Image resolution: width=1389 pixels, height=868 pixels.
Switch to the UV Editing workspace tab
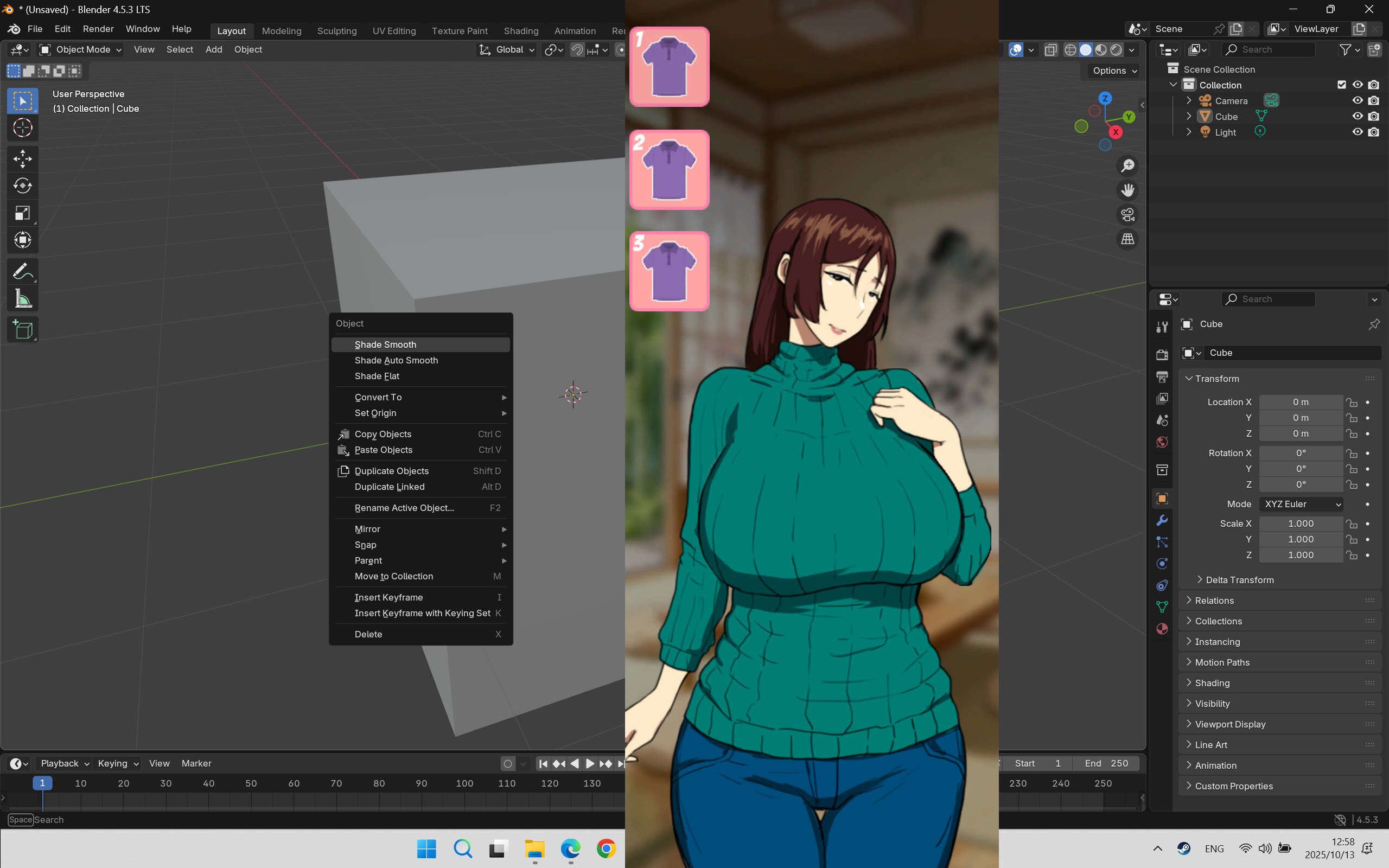click(x=394, y=31)
